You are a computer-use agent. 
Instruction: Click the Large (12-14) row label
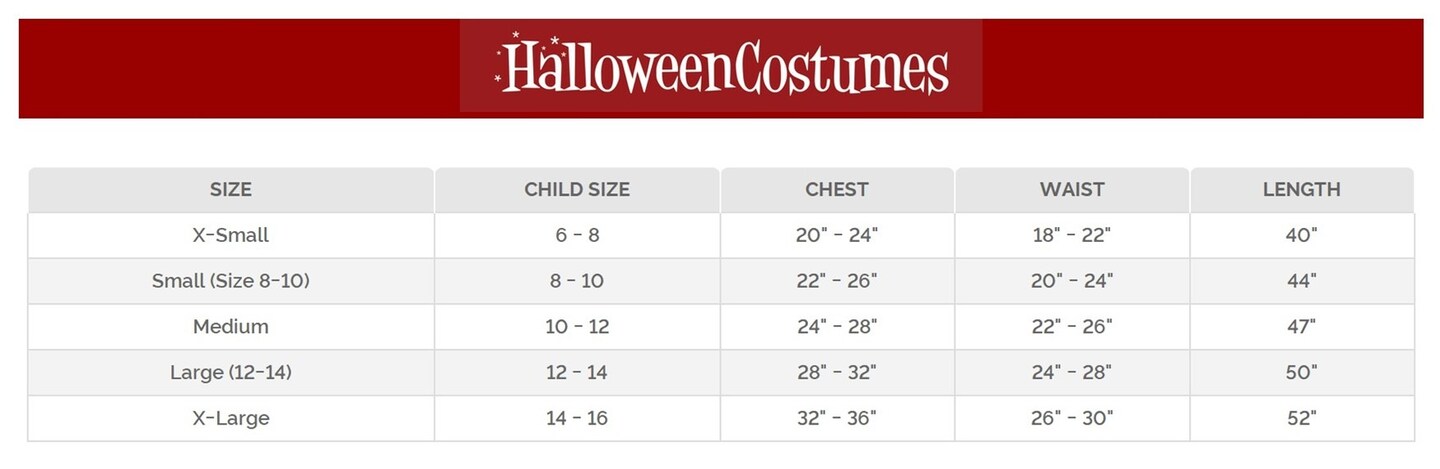pos(231,373)
